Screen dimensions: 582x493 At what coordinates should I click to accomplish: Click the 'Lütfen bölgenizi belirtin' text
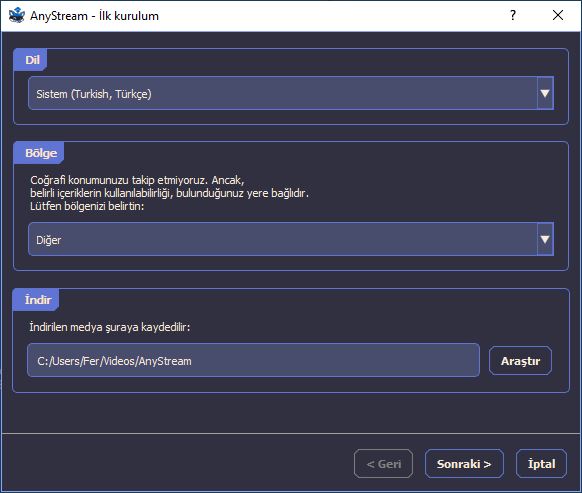click(x=87, y=206)
